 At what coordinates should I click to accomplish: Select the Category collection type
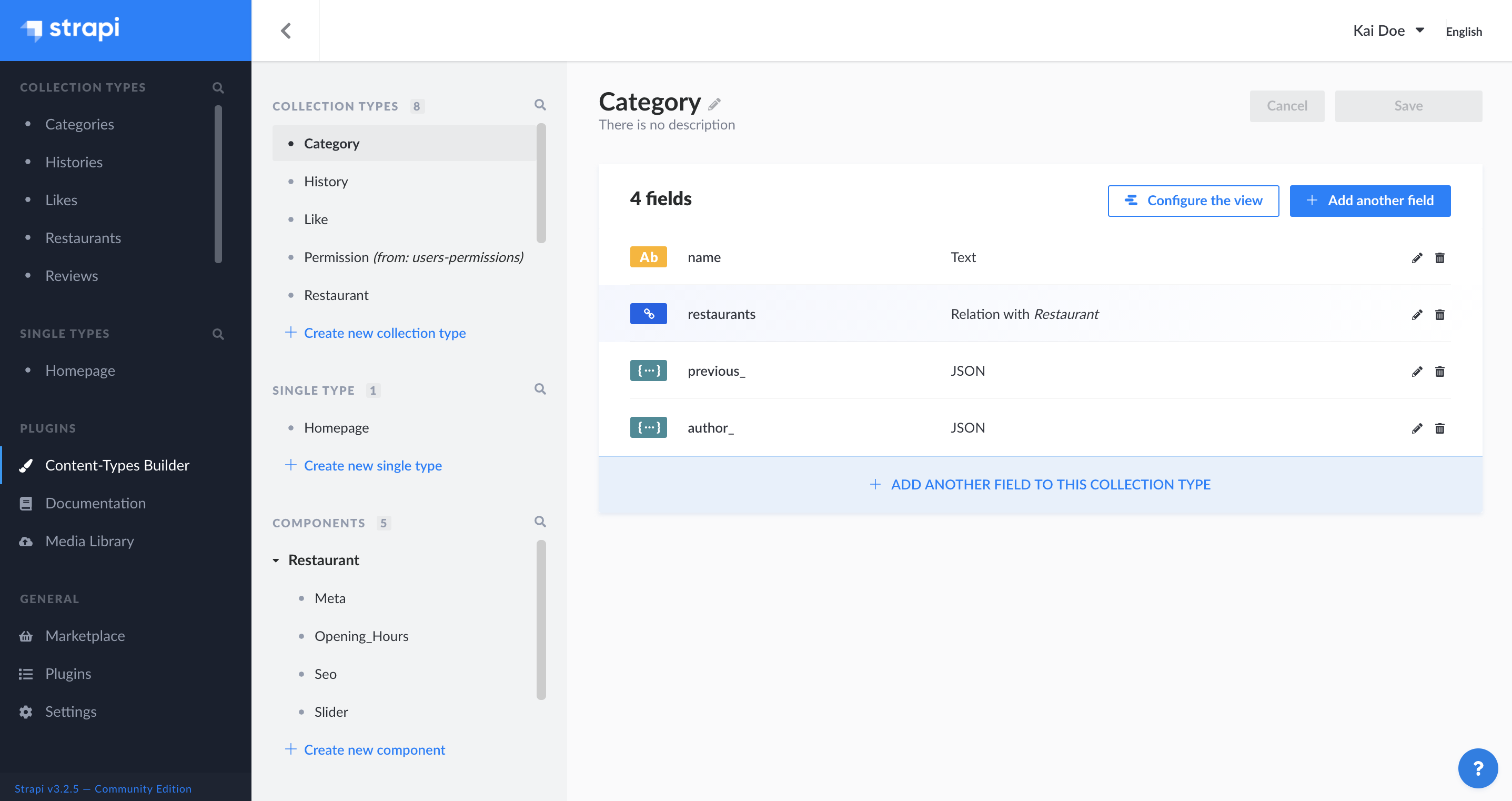point(332,142)
